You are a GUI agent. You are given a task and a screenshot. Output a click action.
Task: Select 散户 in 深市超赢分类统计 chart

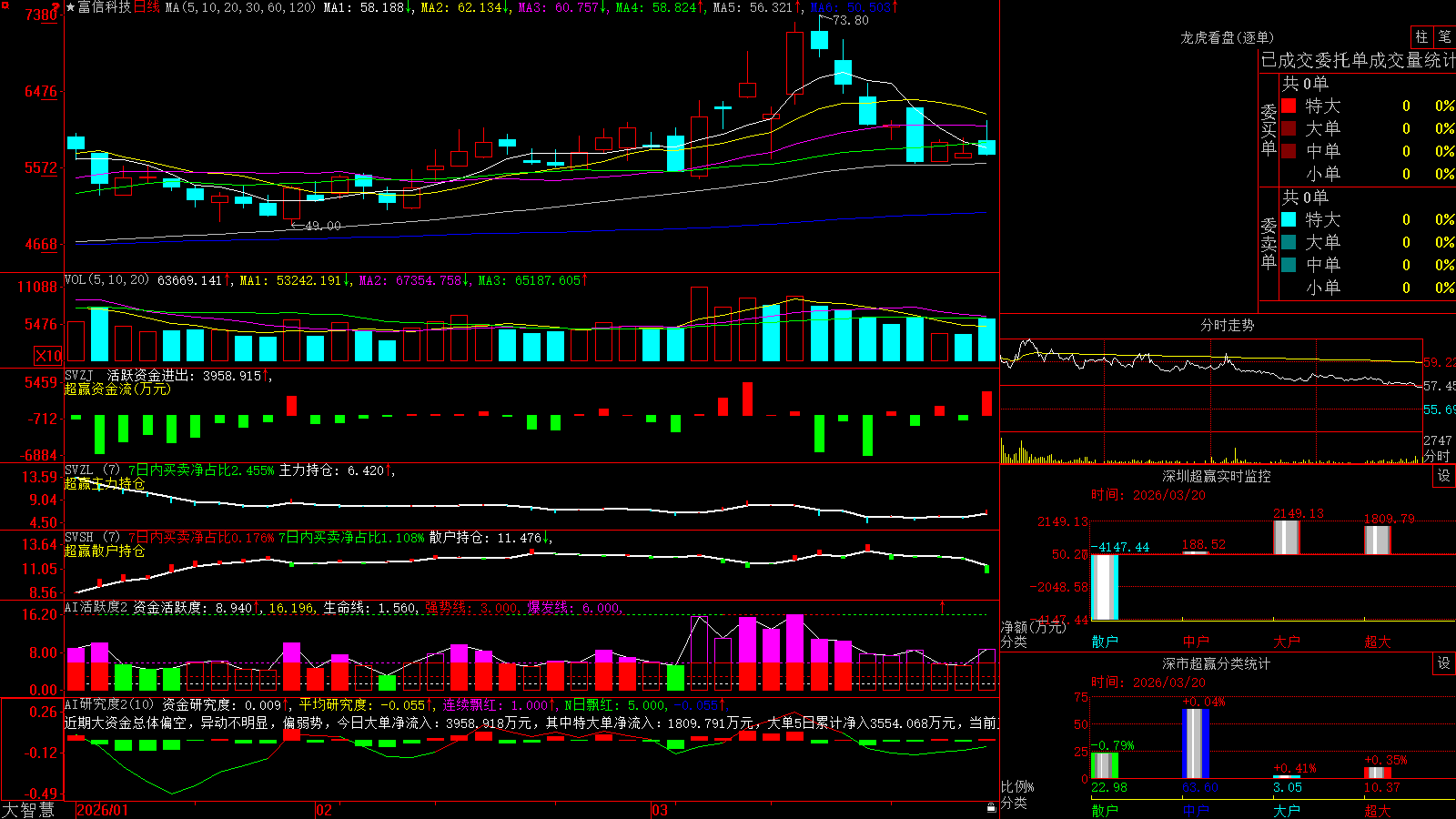1105,811
